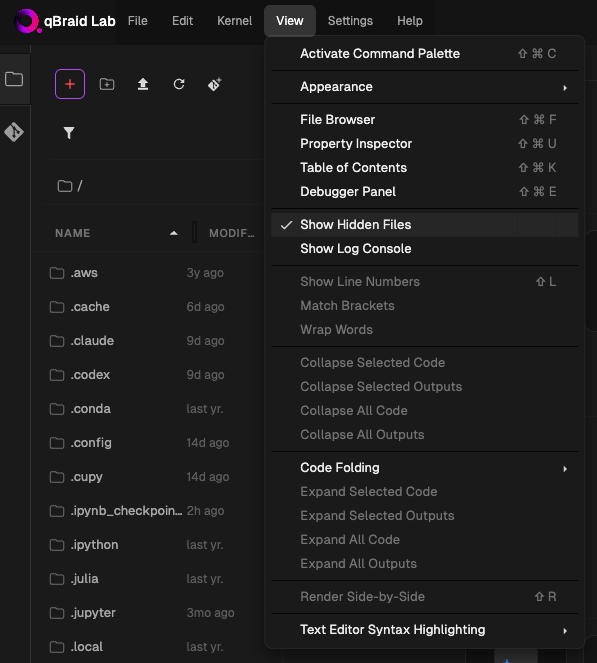Viewport: 597px width, 663px height.
Task: Open the File menu
Action: [x=138, y=21]
